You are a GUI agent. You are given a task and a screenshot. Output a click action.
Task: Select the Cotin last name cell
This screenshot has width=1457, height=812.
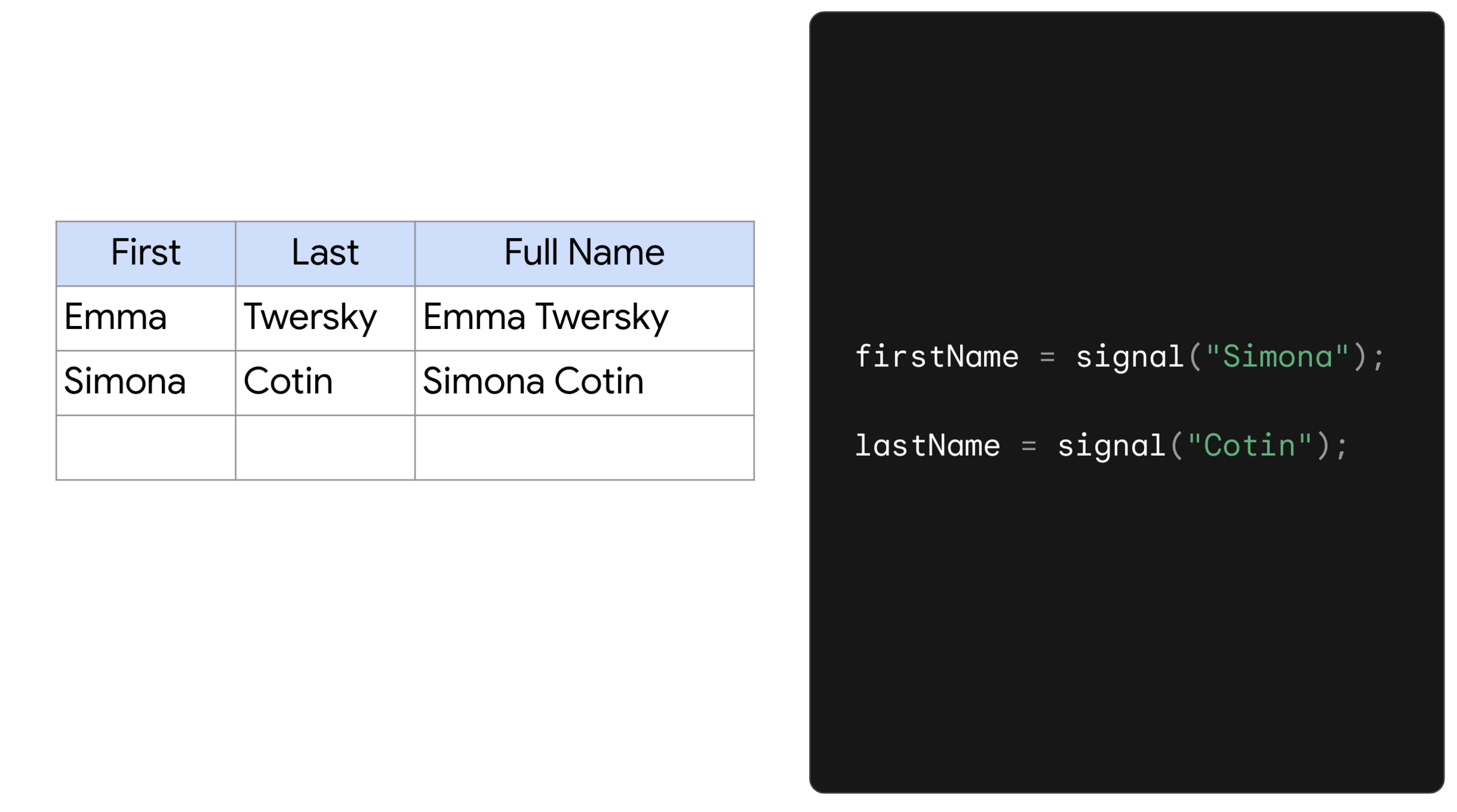click(288, 382)
